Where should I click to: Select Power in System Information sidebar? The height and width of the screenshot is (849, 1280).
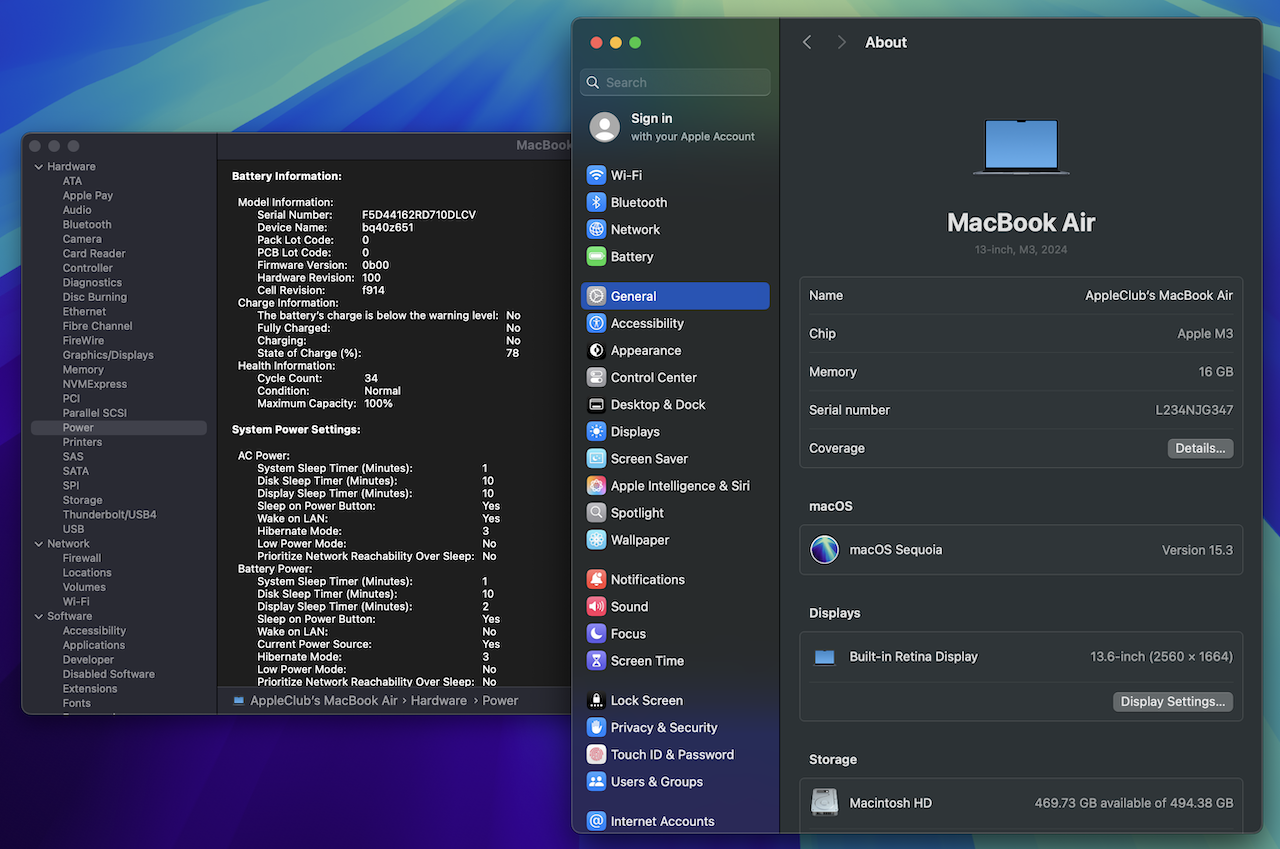[119, 427]
